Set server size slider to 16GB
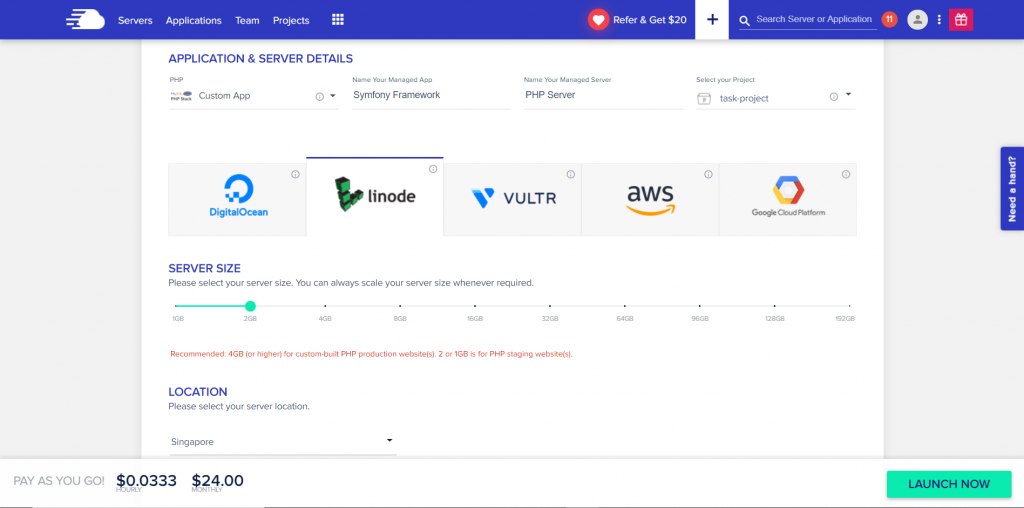 475,306
